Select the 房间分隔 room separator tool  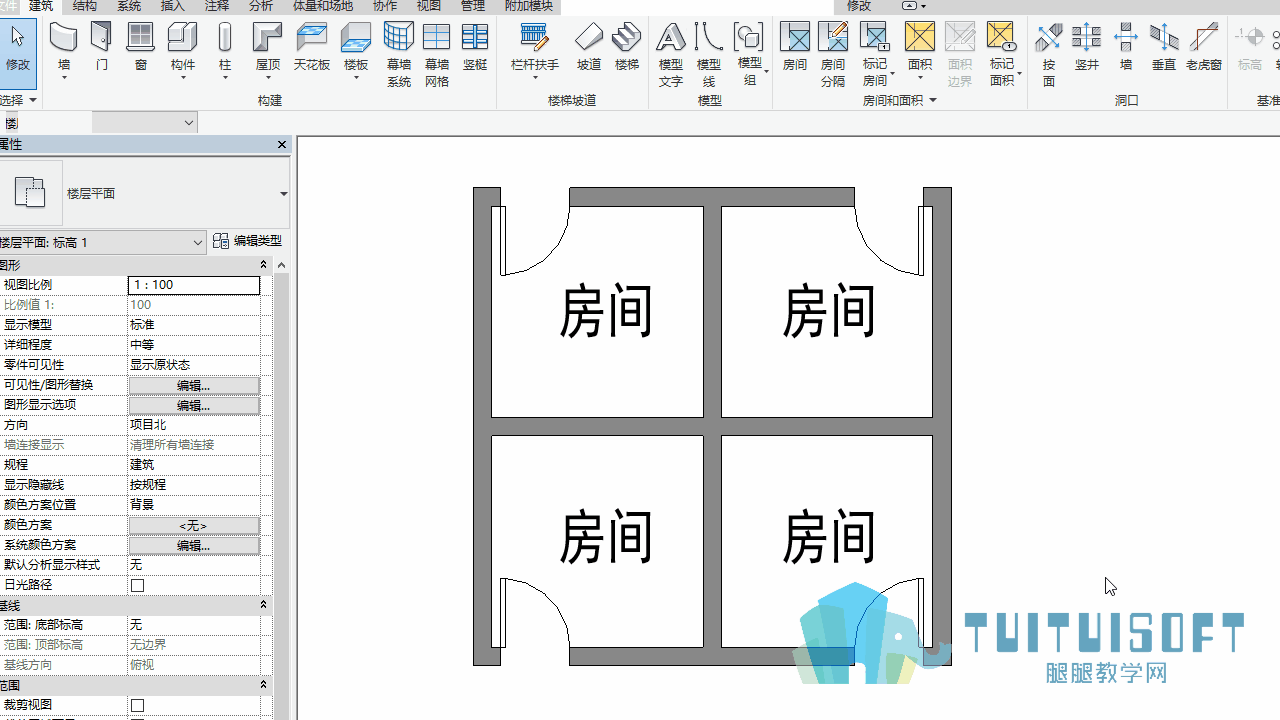[x=833, y=55]
